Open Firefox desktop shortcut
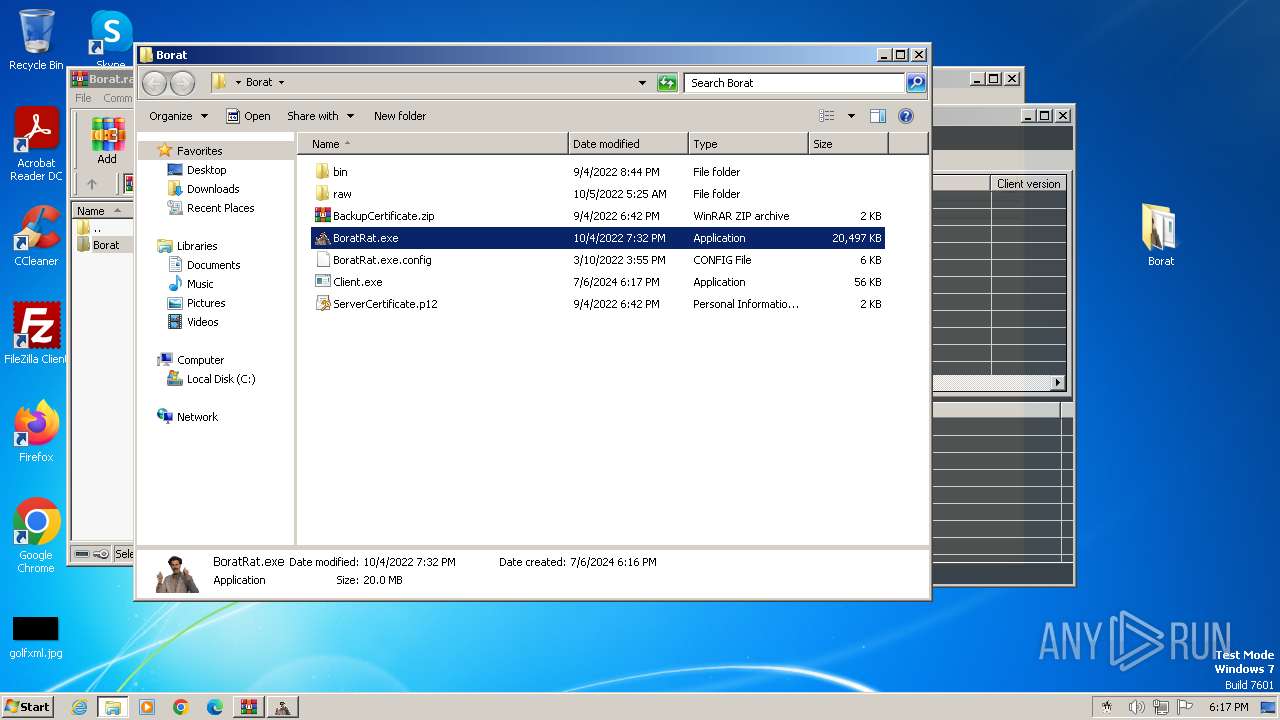This screenshot has height=720, width=1280. point(36,432)
